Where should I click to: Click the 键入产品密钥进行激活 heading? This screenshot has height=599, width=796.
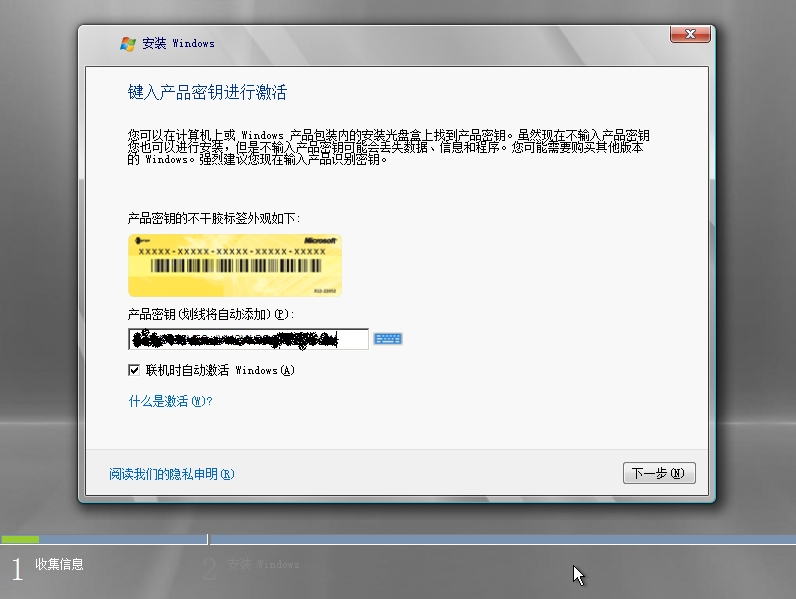tap(207, 93)
